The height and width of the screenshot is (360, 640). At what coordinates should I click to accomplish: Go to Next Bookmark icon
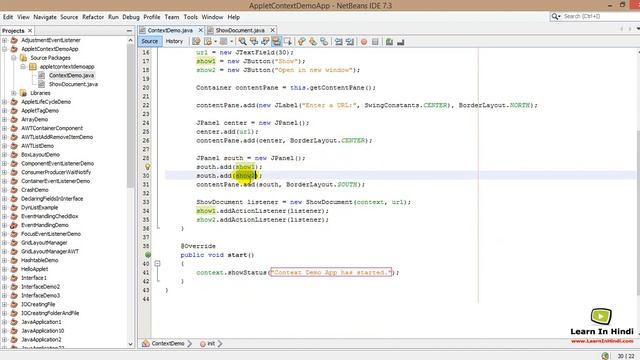[313, 42]
